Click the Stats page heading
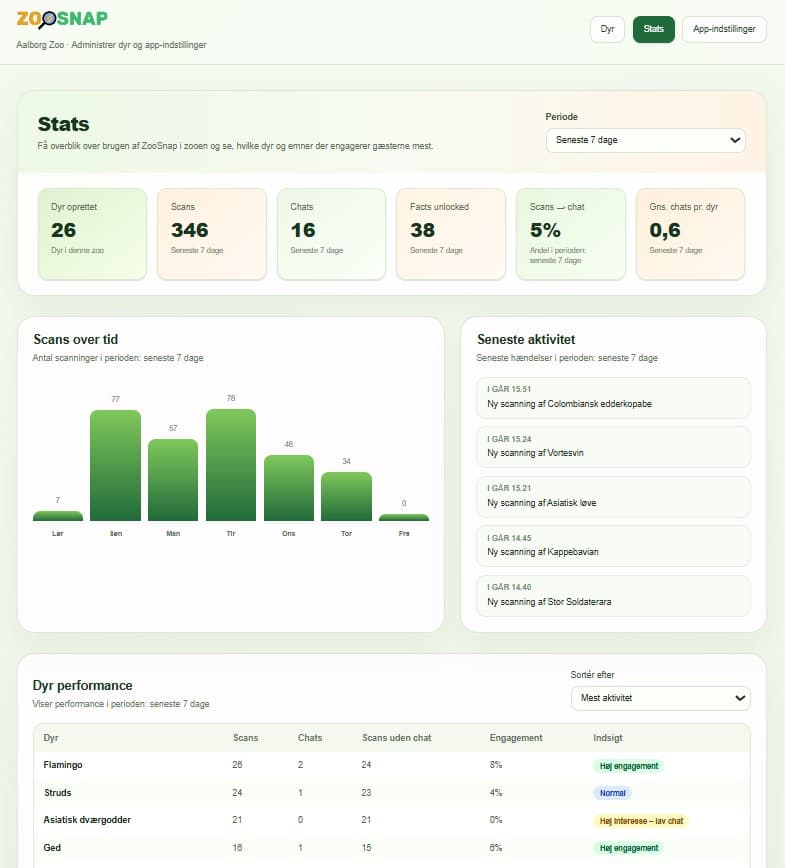785x868 pixels. (64, 124)
